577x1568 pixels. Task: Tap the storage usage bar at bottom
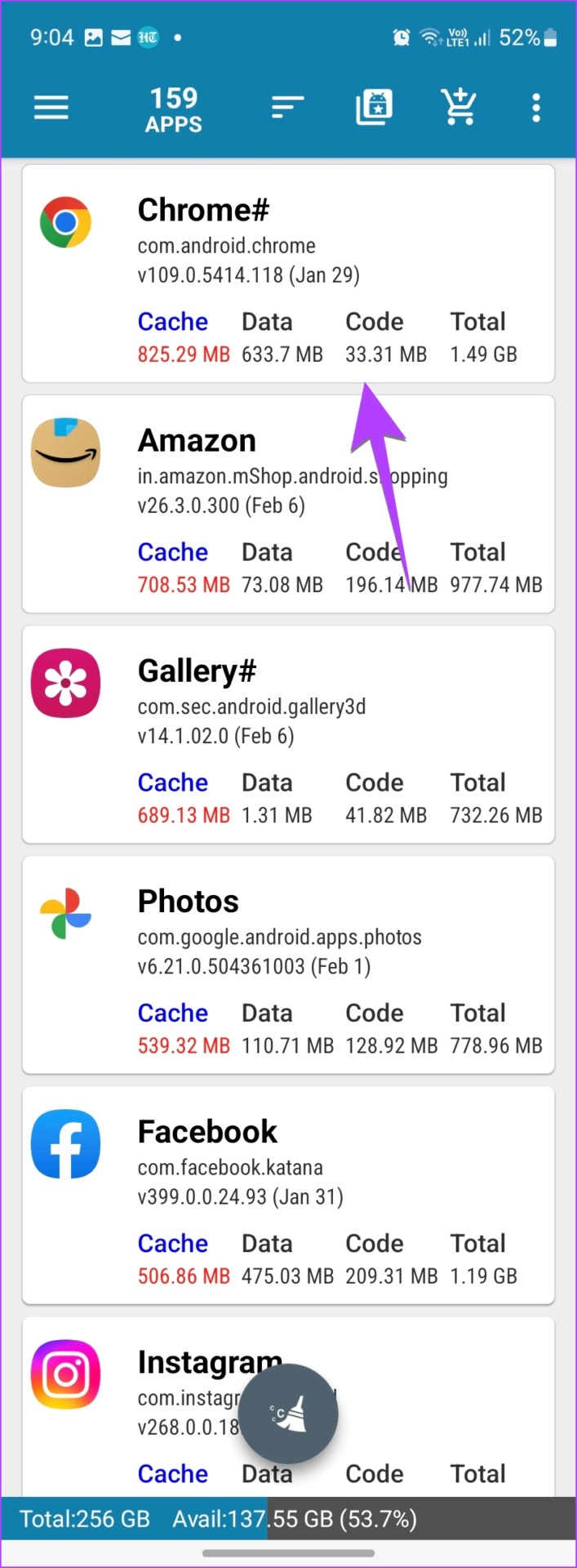click(288, 1518)
